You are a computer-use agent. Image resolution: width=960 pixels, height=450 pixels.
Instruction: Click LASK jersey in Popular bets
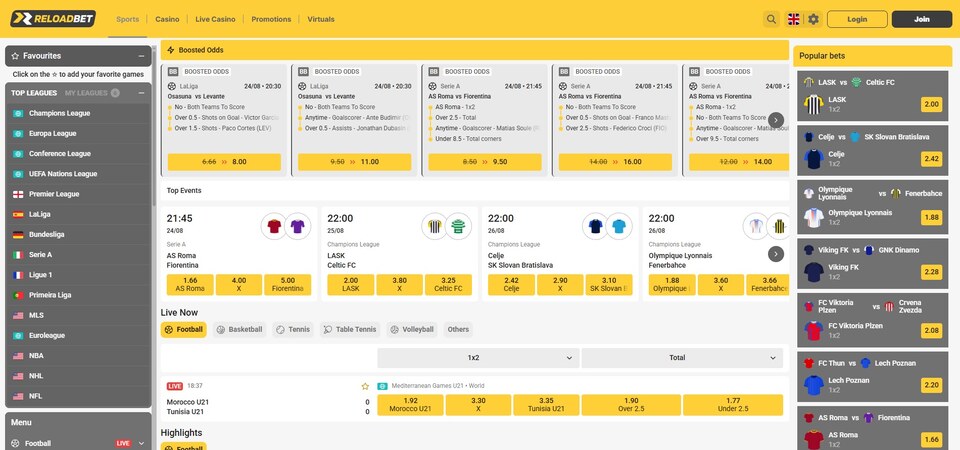coord(814,105)
